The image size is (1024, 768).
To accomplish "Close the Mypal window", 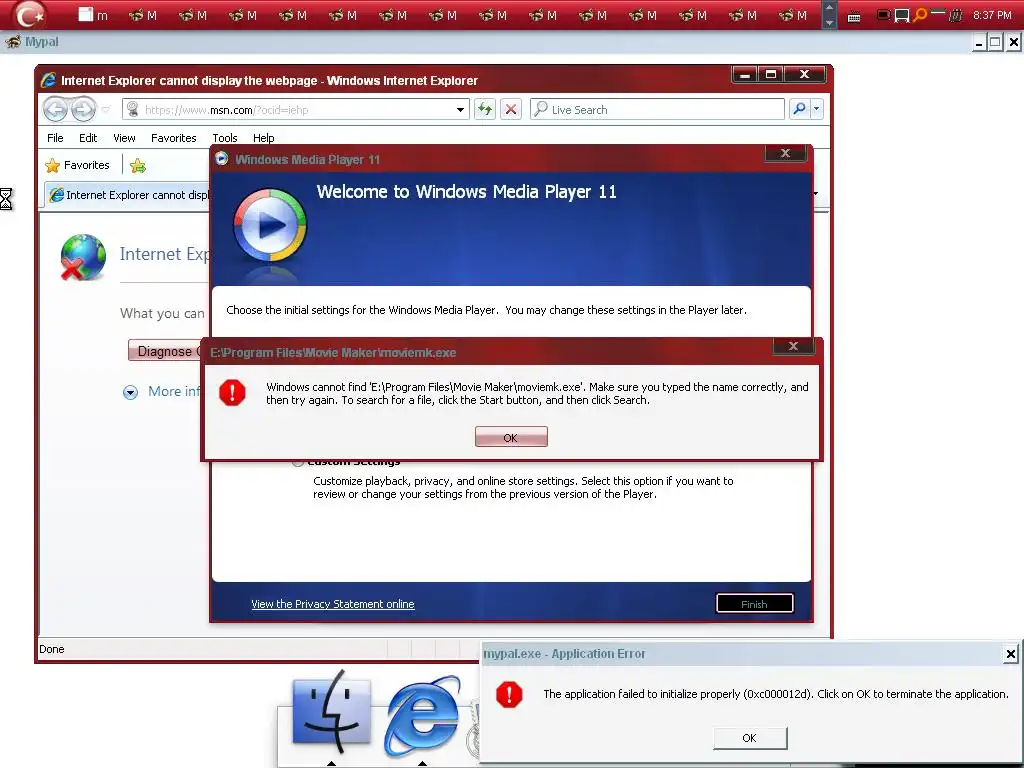I will [1013, 43].
